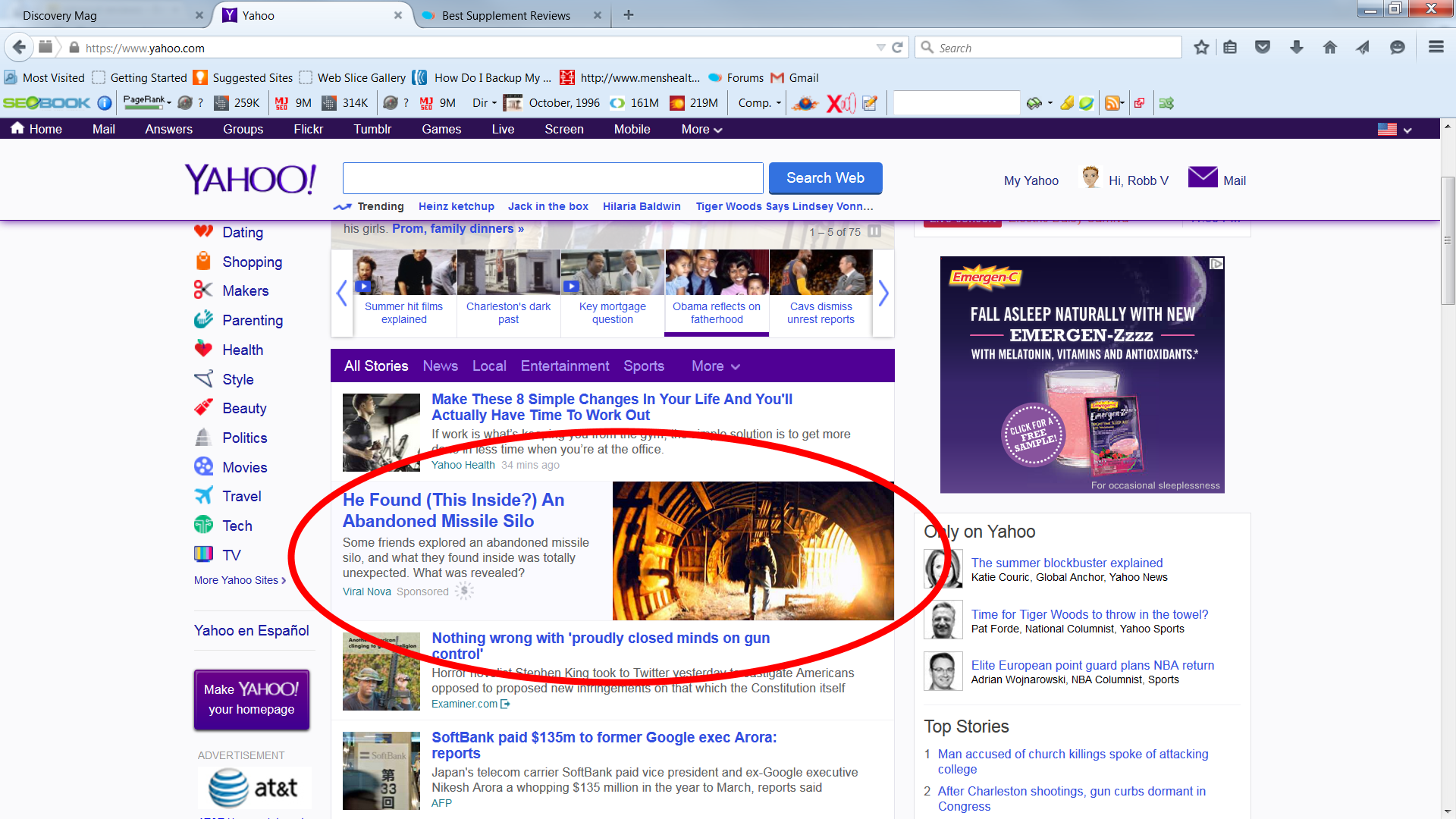The image size is (1456, 819).
Task: Open the URL bar history dropdown
Action: 880,48
